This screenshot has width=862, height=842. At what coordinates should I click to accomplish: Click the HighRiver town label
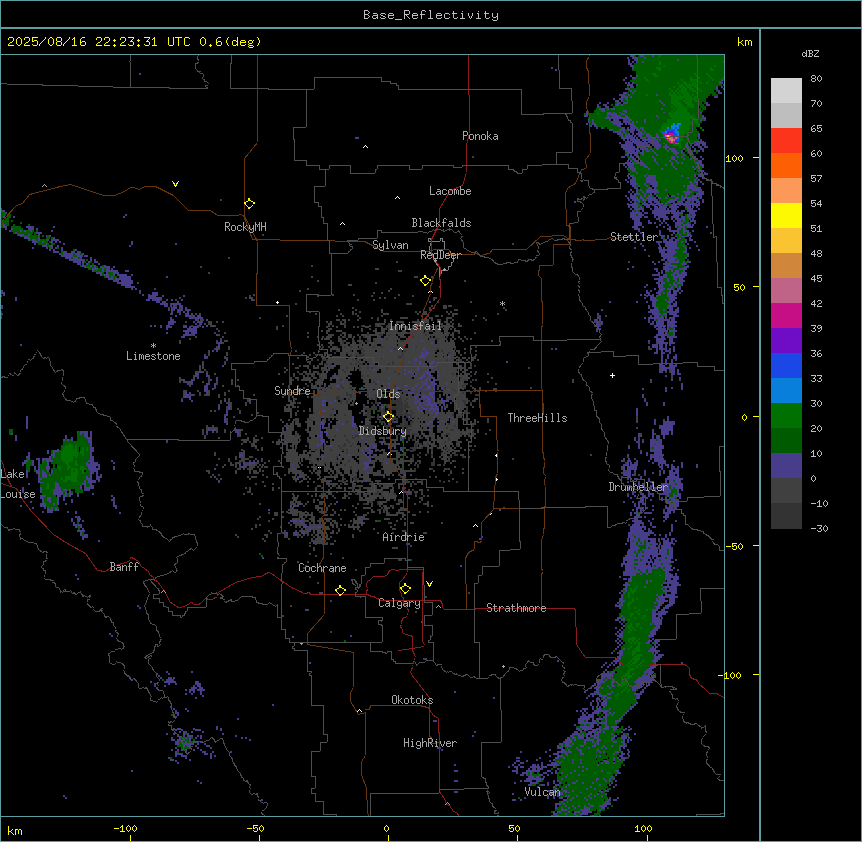[430, 743]
